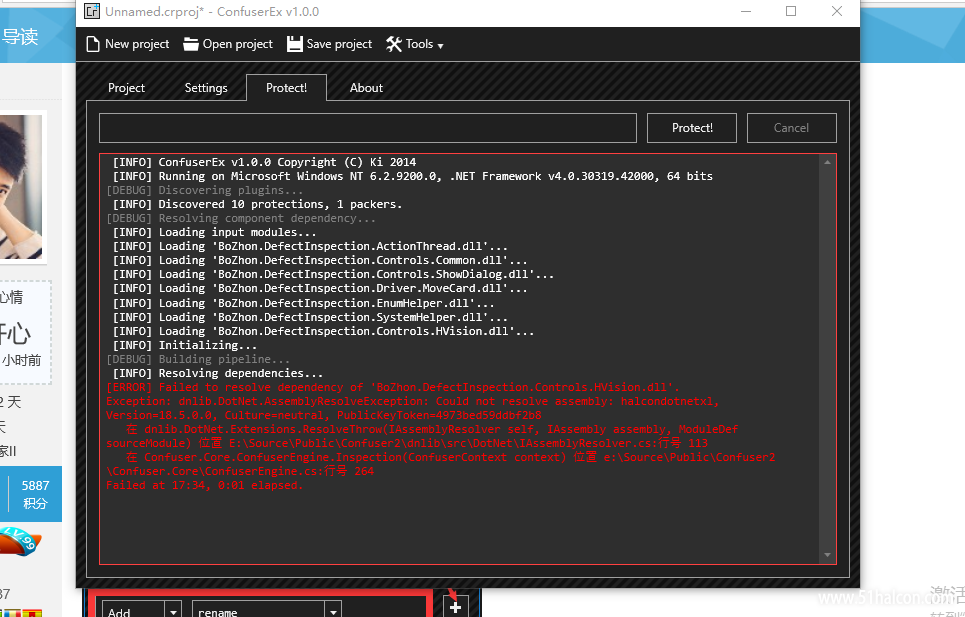The width and height of the screenshot is (965, 617).
Task: Click the progress bar field above the log
Action: click(x=368, y=128)
